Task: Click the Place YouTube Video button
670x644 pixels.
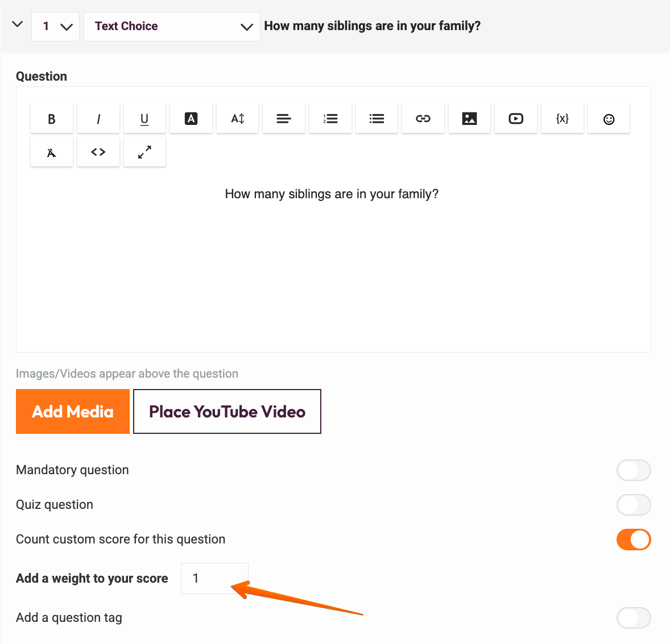Action: pos(227,412)
